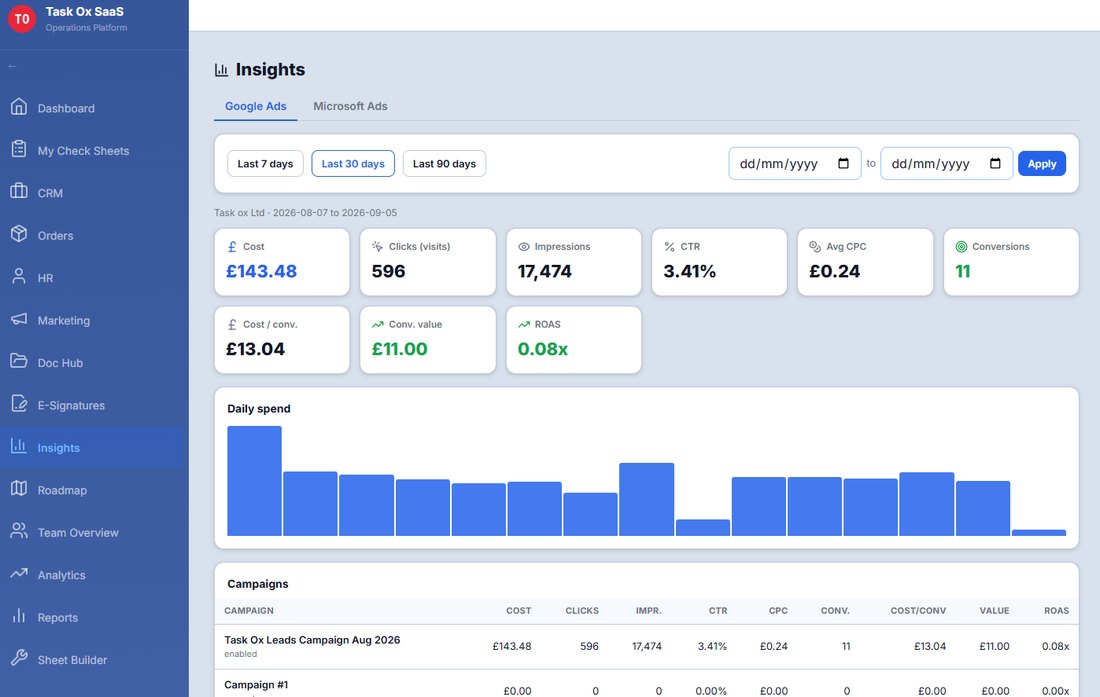Click the COST column header
The image size is (1100, 697).
coord(518,611)
